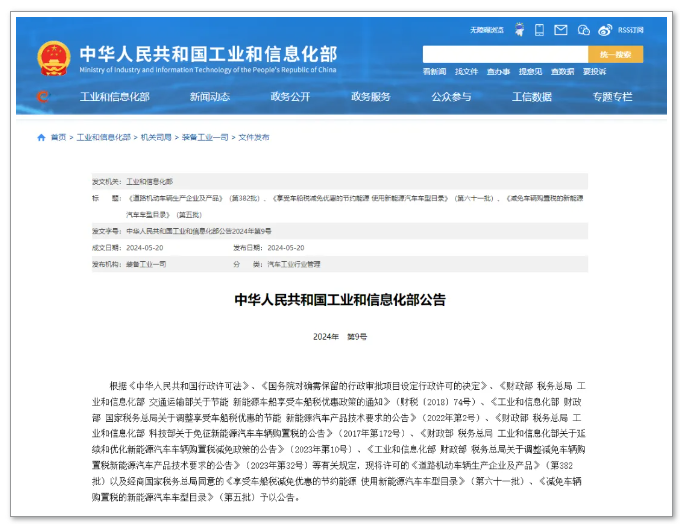Viewport: 681px width, 524px height.
Task: Select the 政务公开 navigation item
Action: click(x=290, y=97)
